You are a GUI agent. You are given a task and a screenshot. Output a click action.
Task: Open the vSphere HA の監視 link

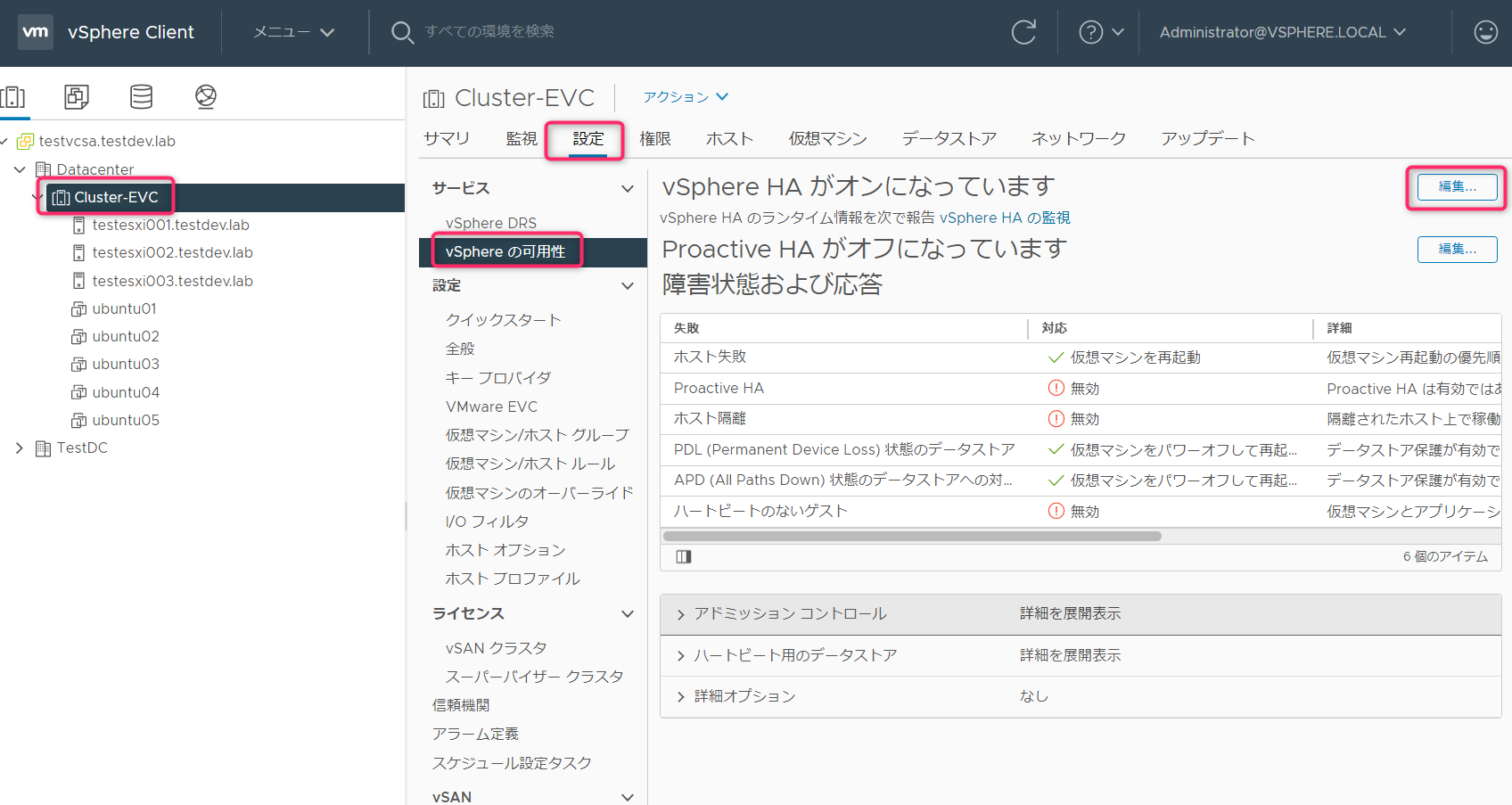coord(1005,218)
